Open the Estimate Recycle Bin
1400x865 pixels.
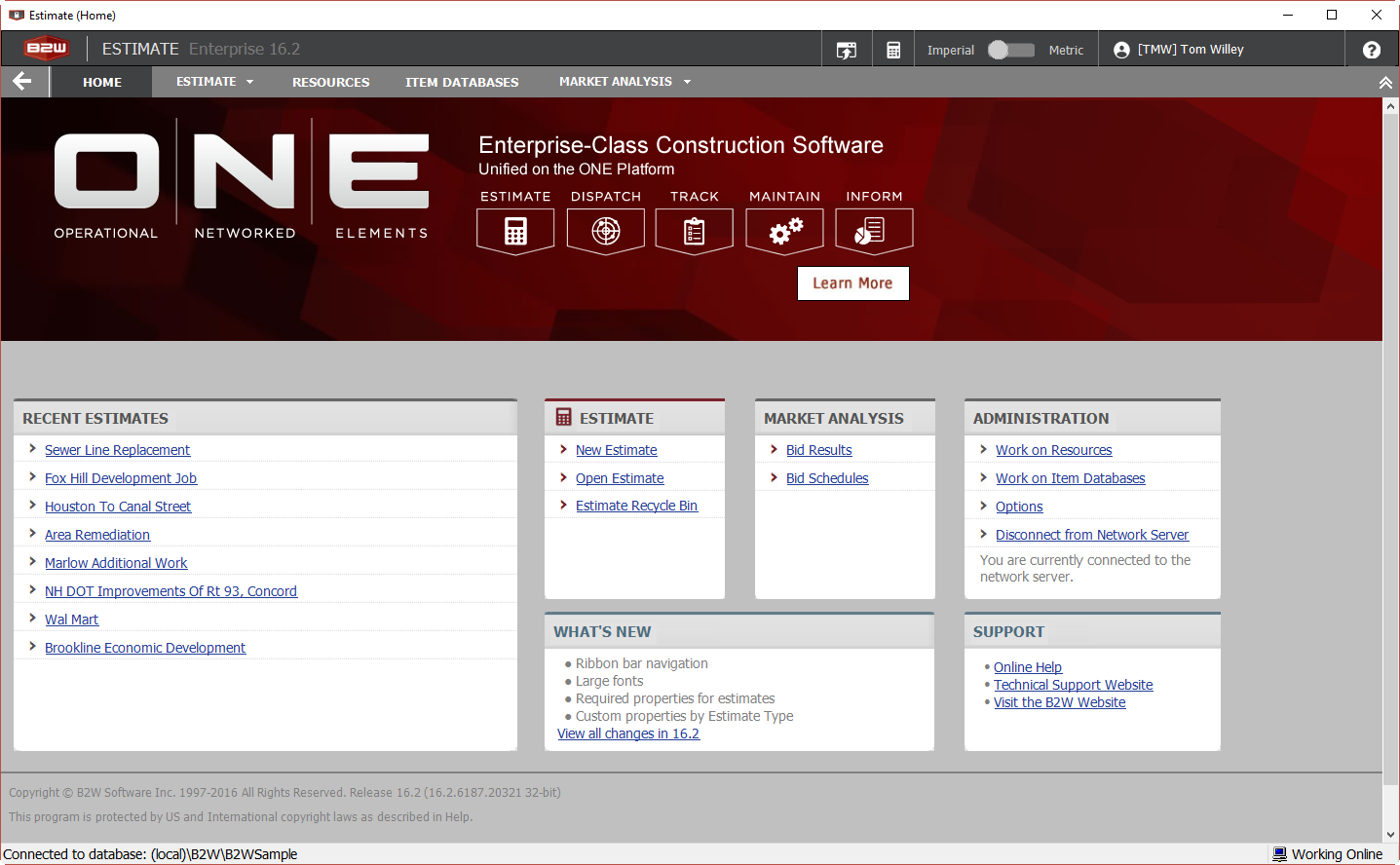pyautogui.click(x=636, y=506)
